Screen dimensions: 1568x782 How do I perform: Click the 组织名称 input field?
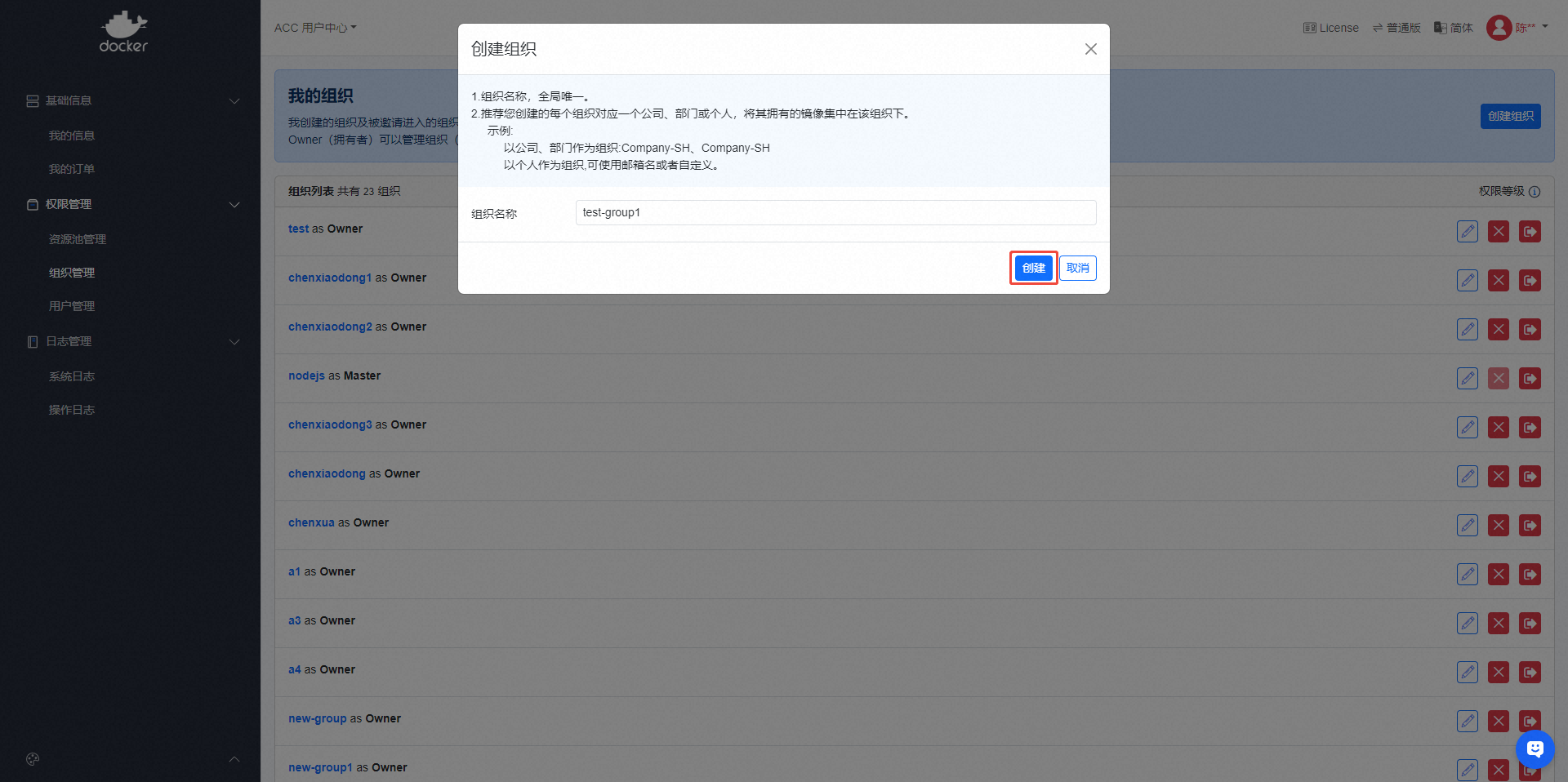click(x=835, y=213)
